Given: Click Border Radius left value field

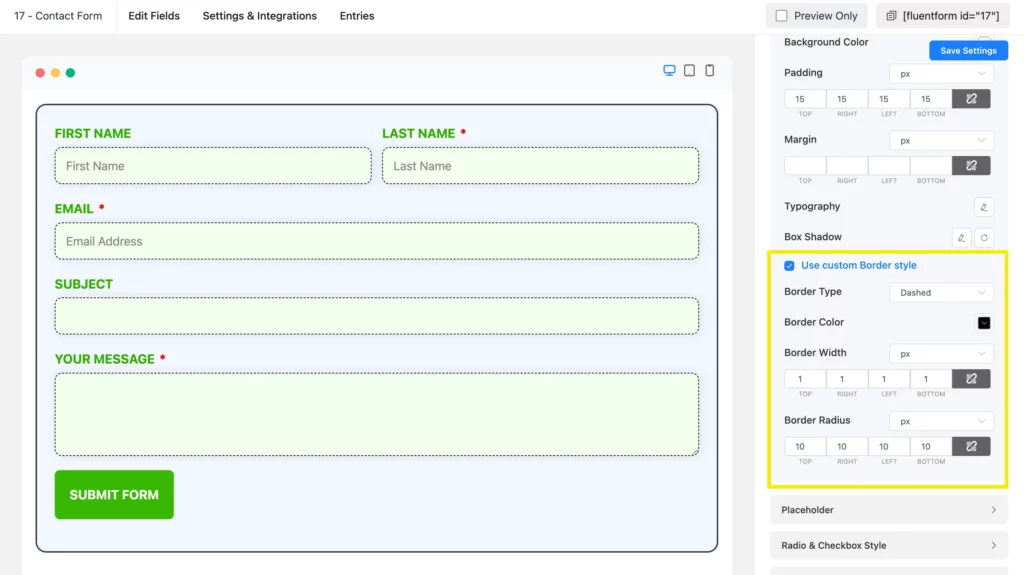Looking at the screenshot, I should click(889, 446).
